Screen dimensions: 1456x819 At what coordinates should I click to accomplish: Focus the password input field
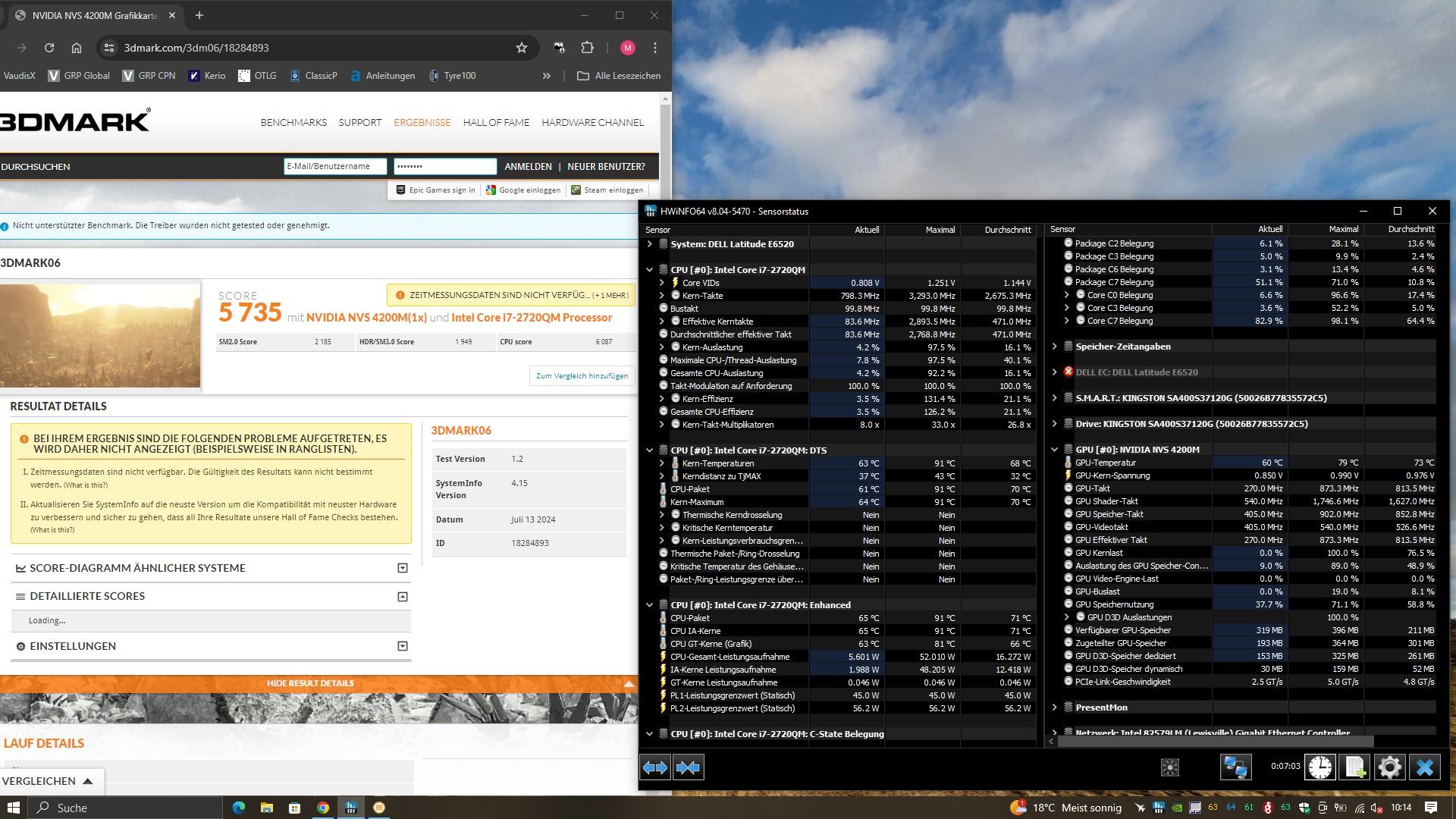coord(445,167)
